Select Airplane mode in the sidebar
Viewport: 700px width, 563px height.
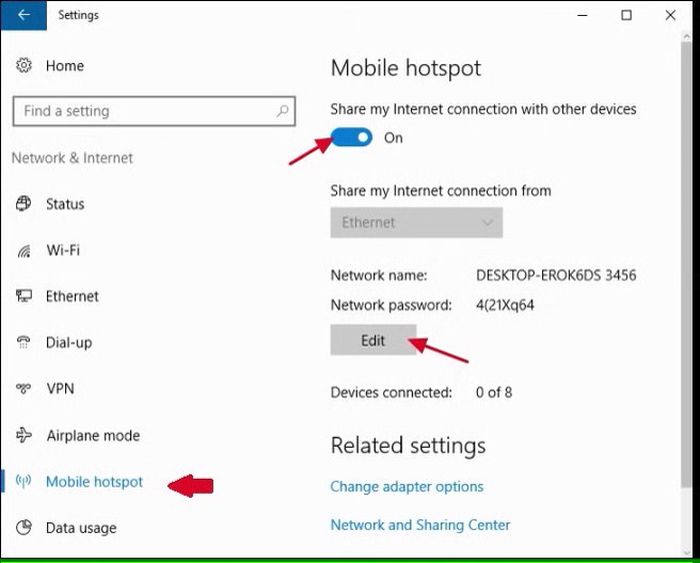[93, 435]
